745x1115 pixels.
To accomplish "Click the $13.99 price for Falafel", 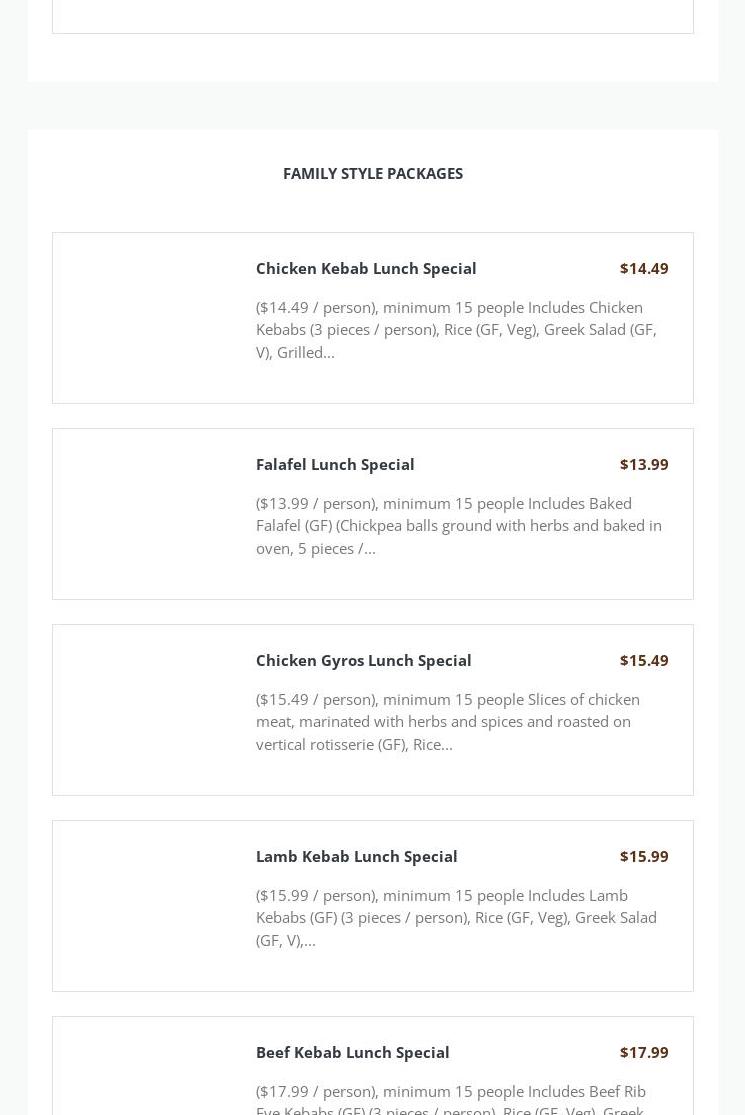I will pyautogui.click(x=644, y=464).
